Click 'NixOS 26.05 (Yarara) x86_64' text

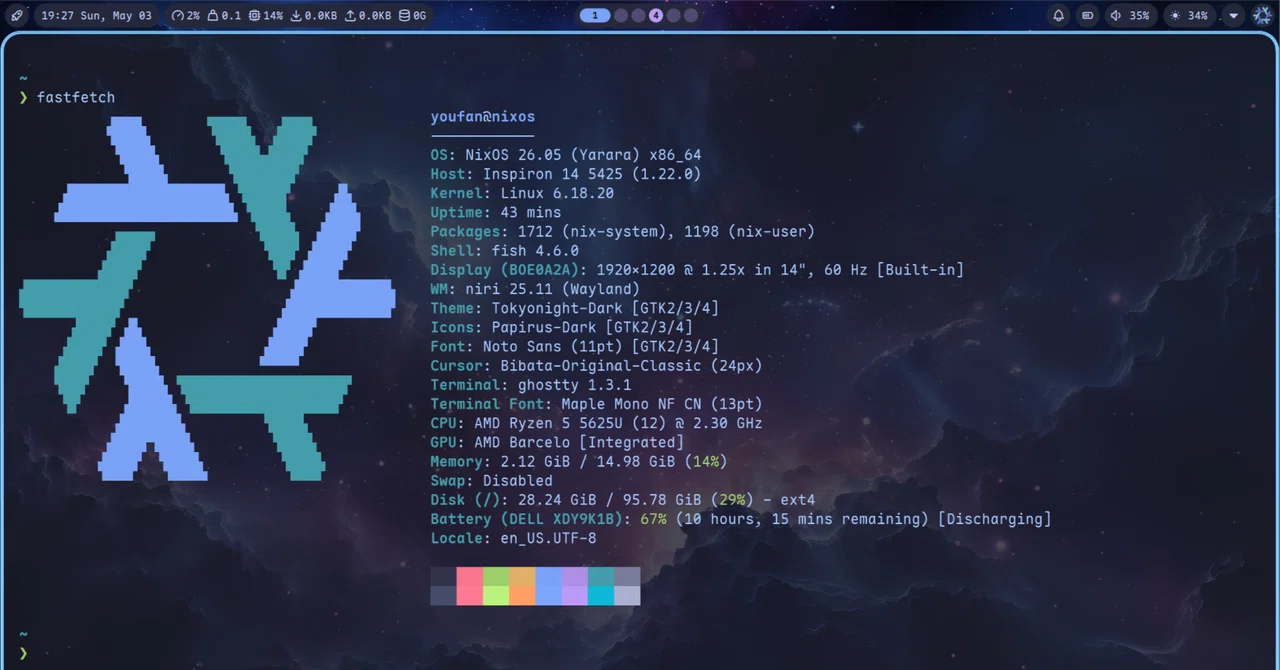click(583, 155)
